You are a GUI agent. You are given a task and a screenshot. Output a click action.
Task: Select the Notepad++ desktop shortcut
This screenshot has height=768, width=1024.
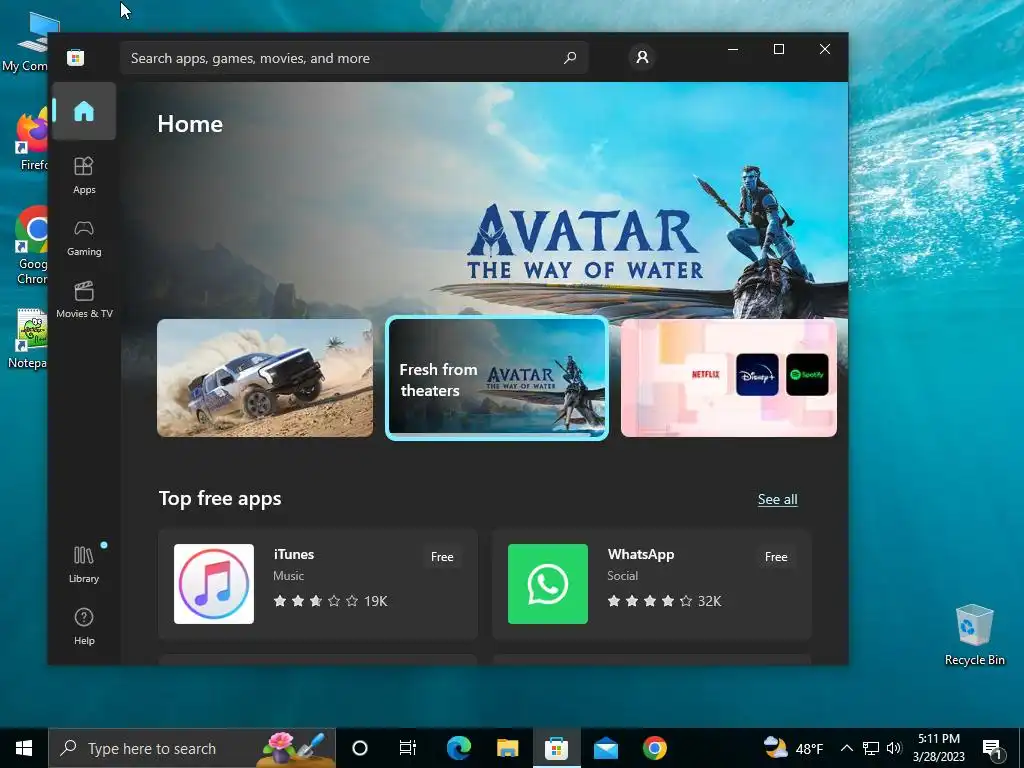click(30, 338)
